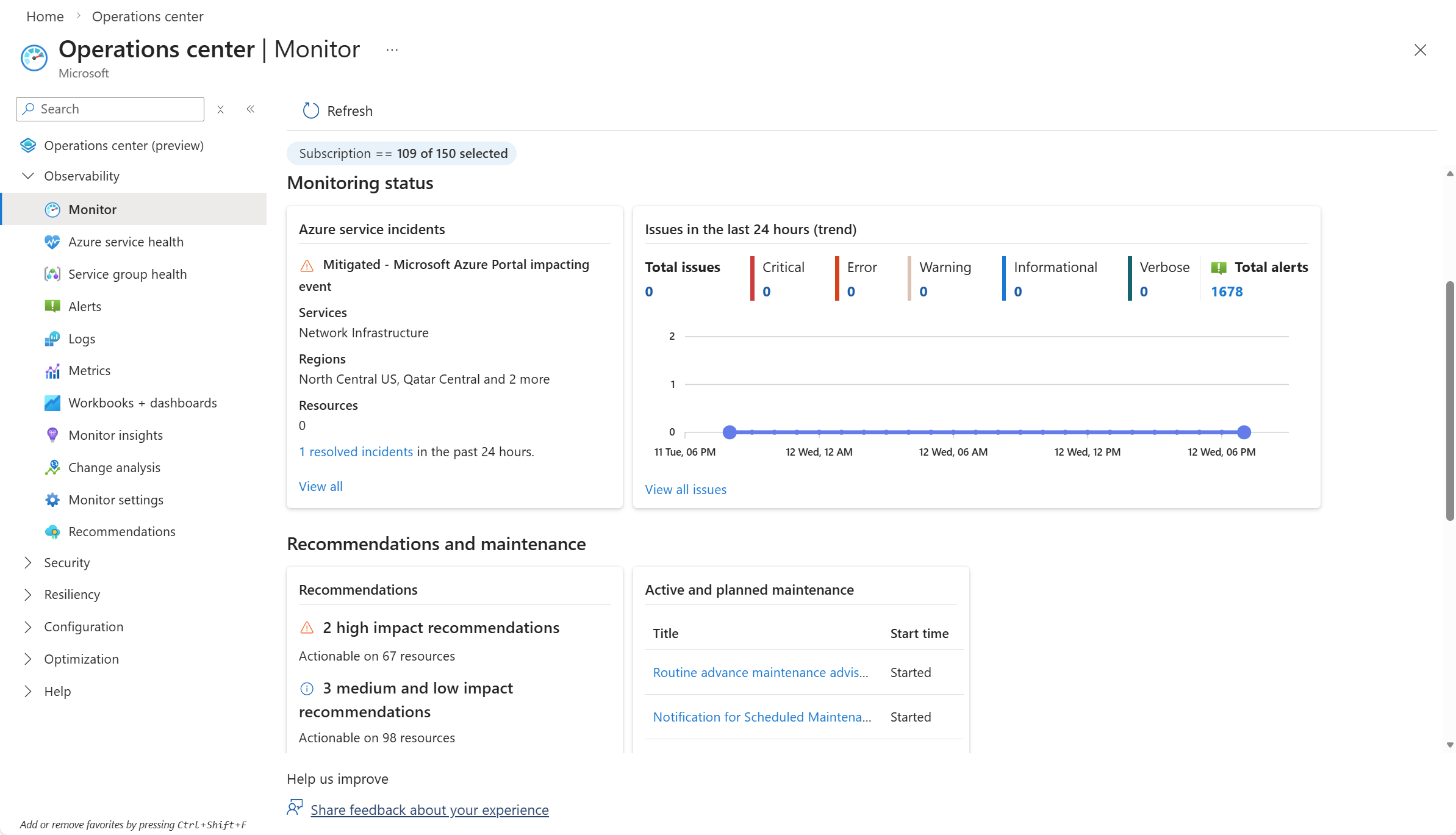Click the last data point on trend chart
This screenshot has width=1456, height=835.
pyautogui.click(x=1244, y=432)
